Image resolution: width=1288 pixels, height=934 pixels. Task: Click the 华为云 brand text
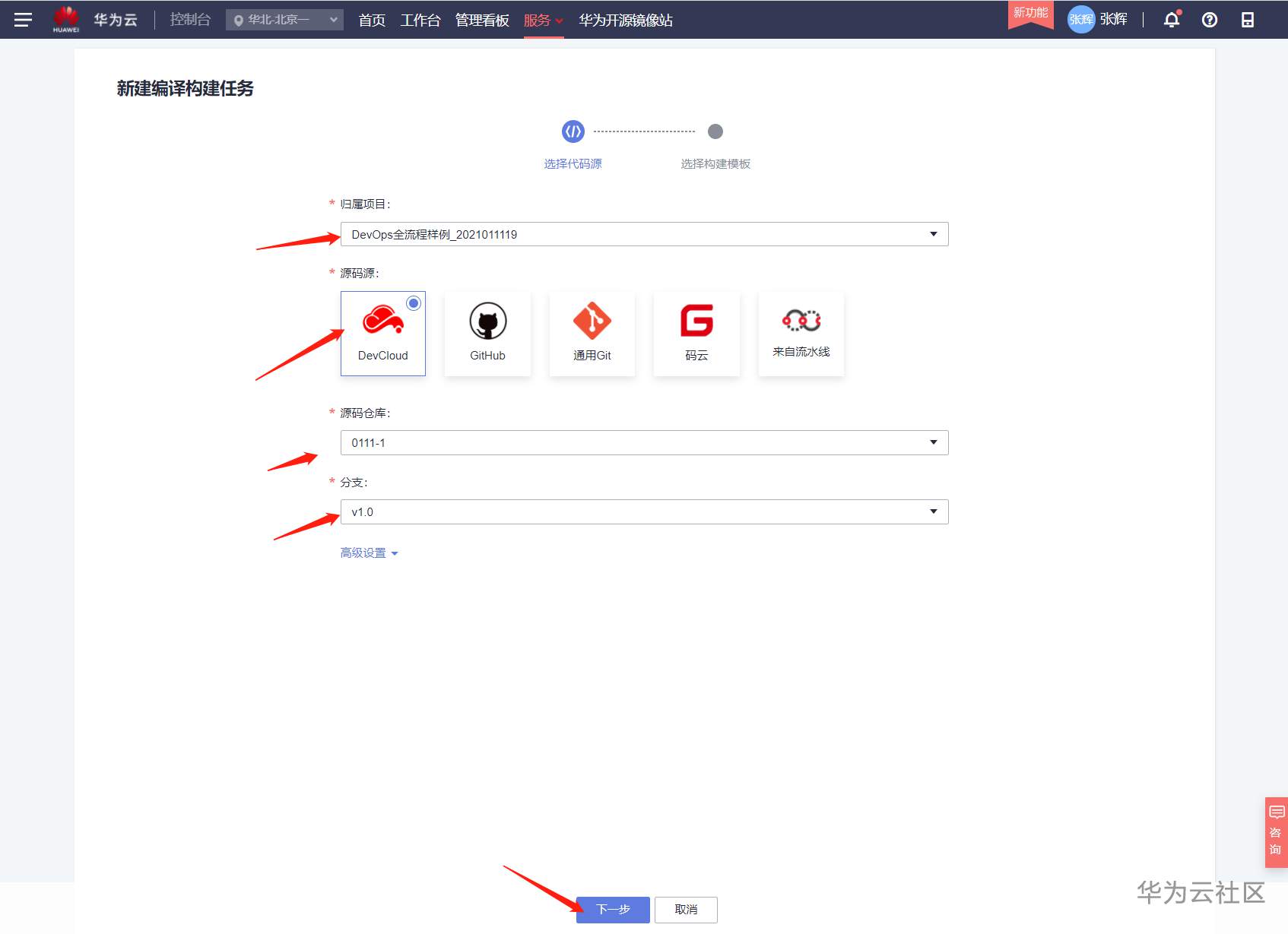coord(116,20)
